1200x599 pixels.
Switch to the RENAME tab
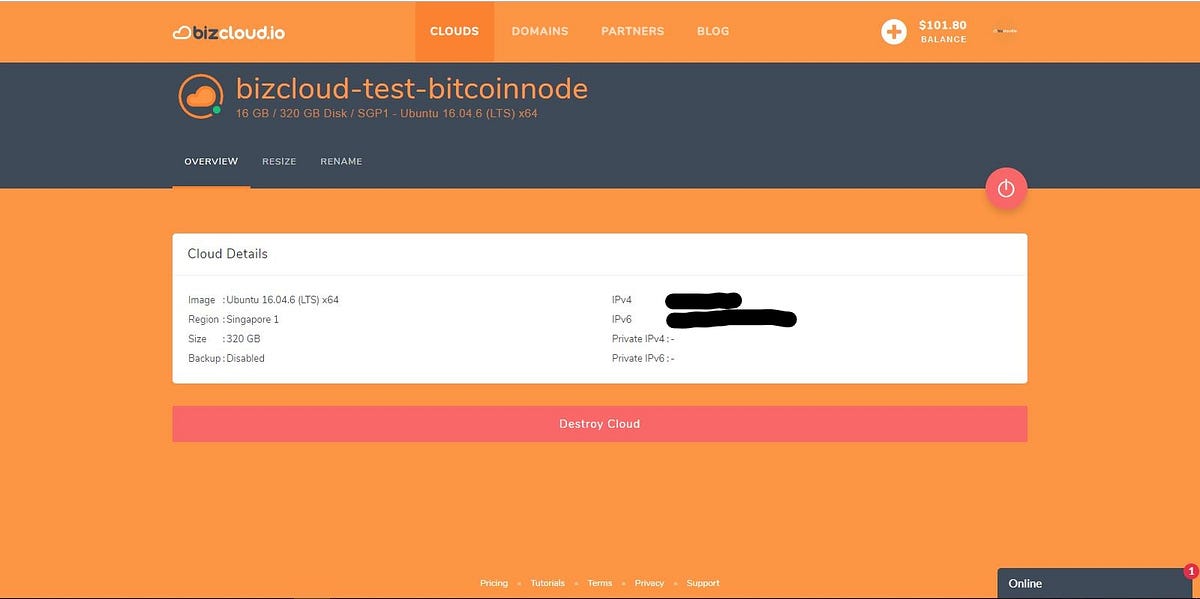click(341, 160)
